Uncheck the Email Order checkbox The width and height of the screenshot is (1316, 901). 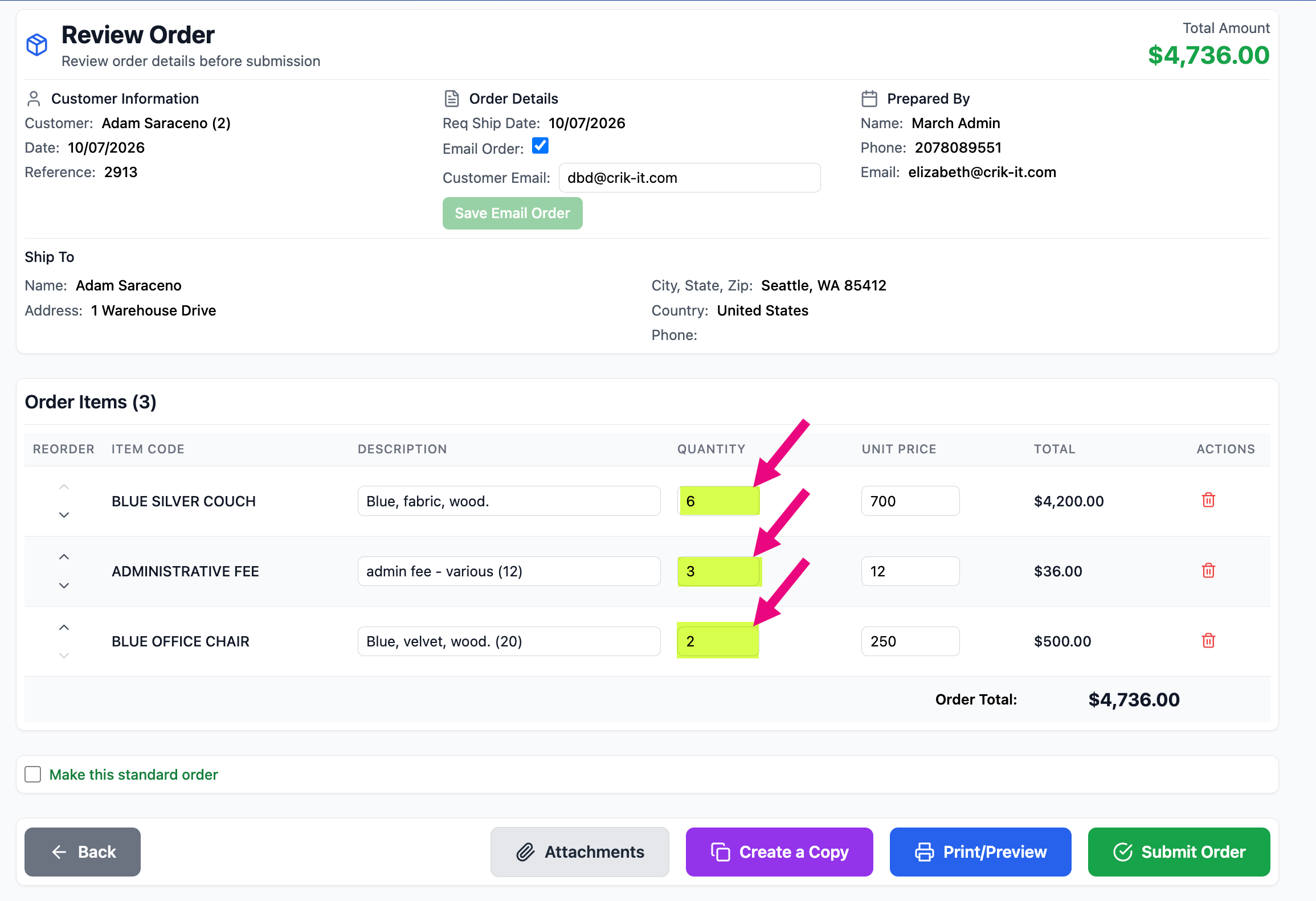click(x=540, y=146)
